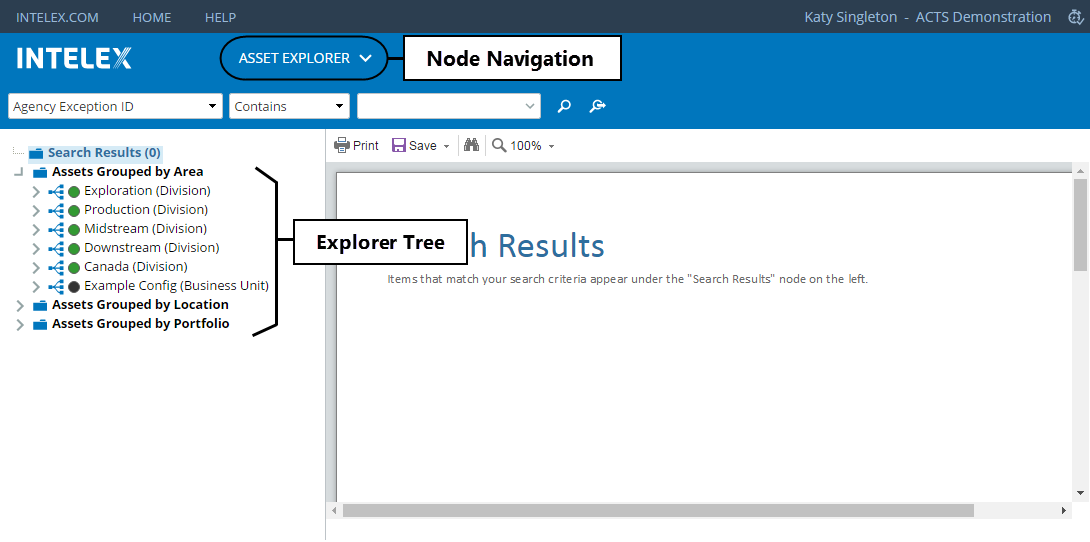
Task: Expand the Production (Division) node
Action: tap(36, 211)
